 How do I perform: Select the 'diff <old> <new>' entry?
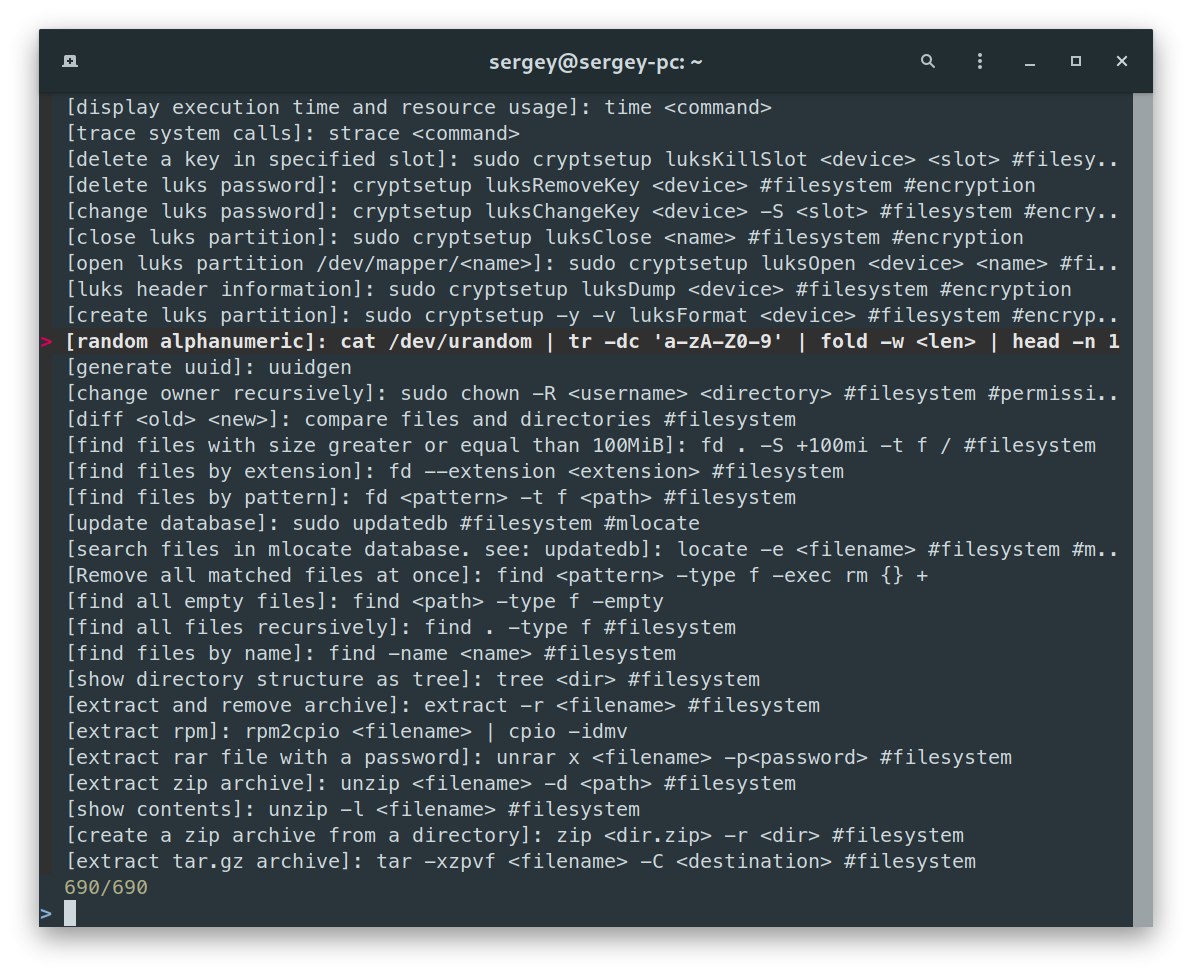pos(431,419)
